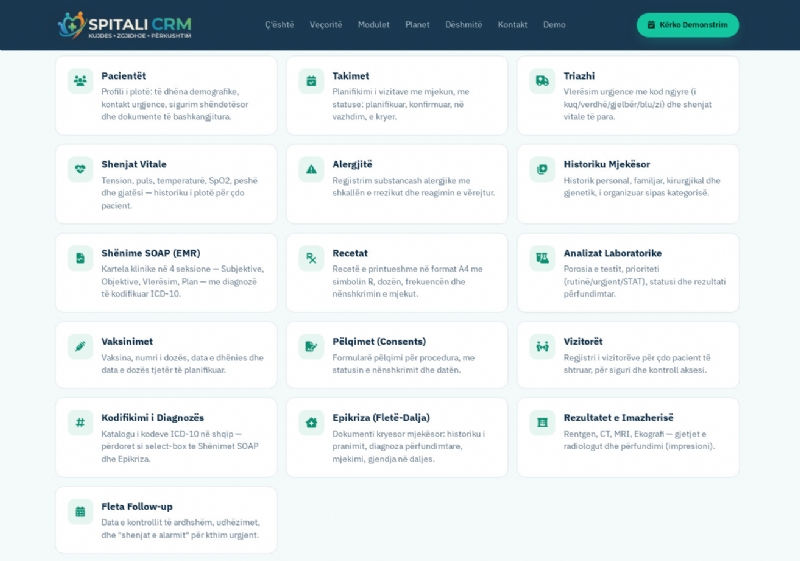Click the 'Data e kontrollit' description

coord(180,529)
